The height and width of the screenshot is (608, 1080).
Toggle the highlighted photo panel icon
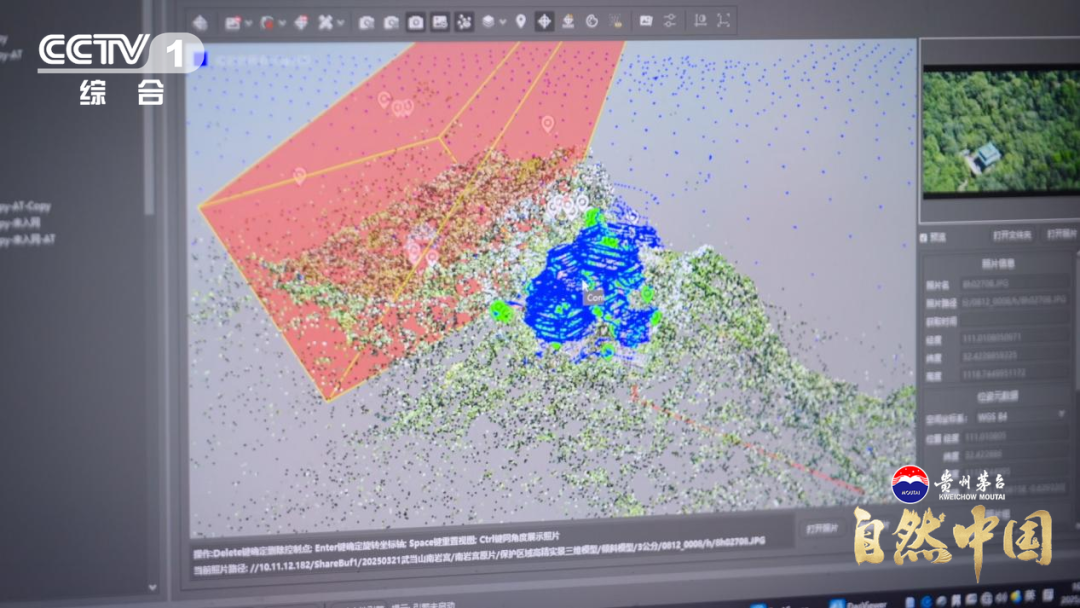pyautogui.click(x=439, y=22)
